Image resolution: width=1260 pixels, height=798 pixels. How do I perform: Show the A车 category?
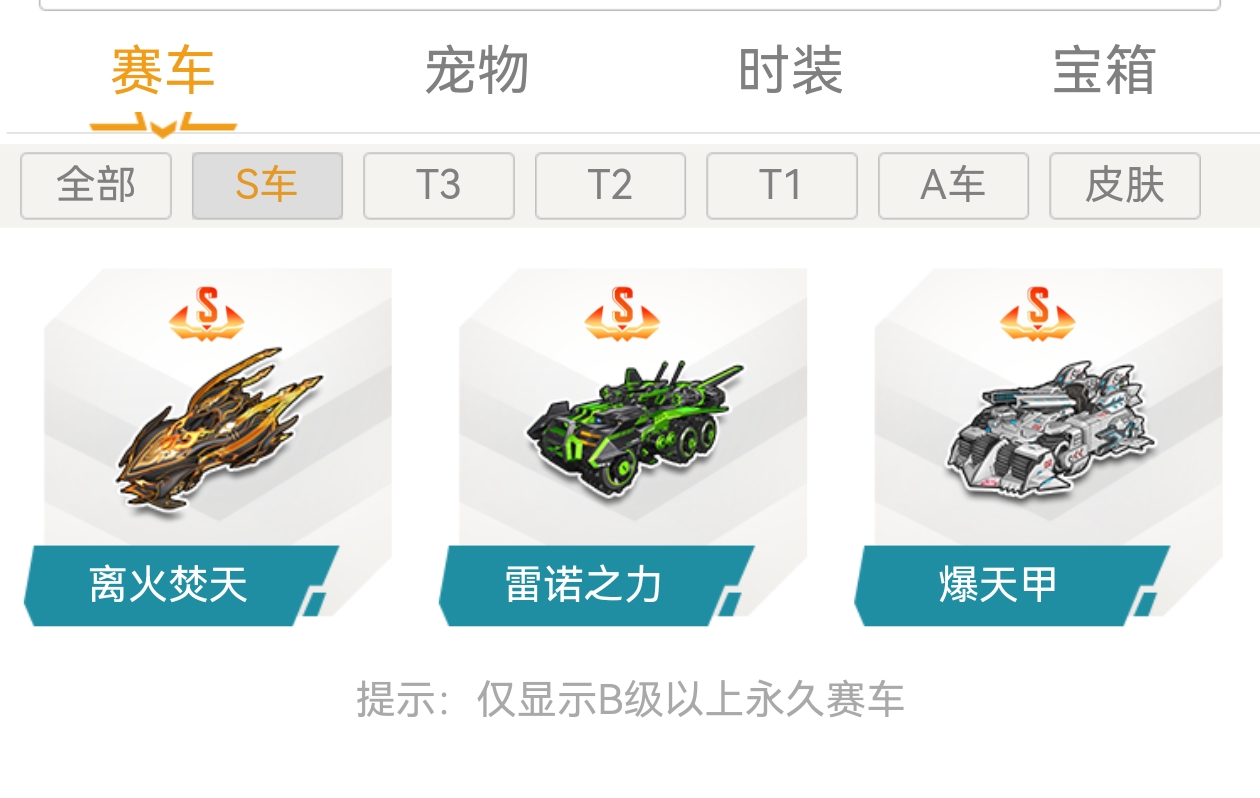pyautogui.click(x=953, y=185)
